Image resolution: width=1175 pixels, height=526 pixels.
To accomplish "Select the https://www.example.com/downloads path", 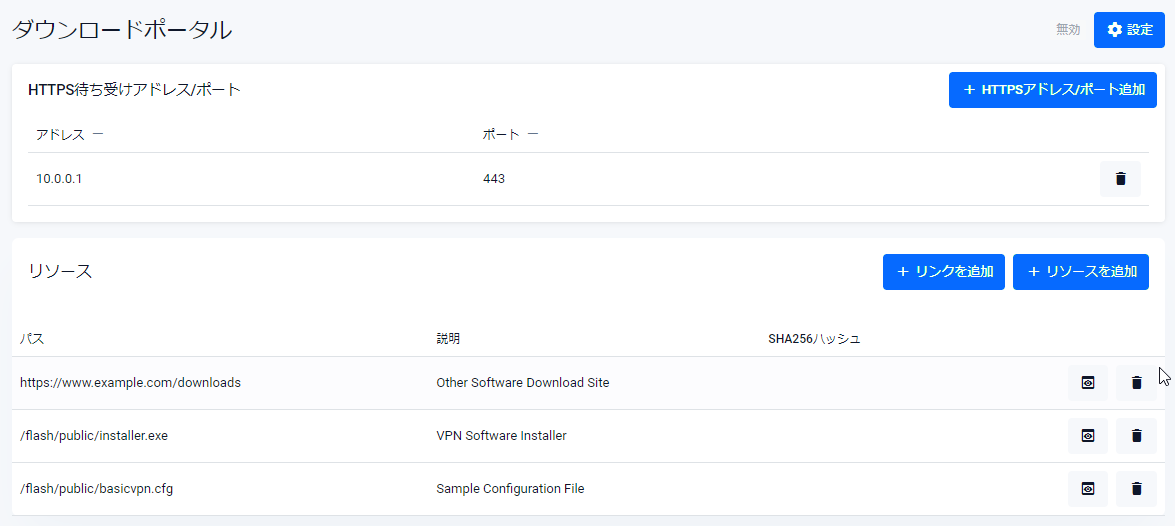I will point(130,383).
